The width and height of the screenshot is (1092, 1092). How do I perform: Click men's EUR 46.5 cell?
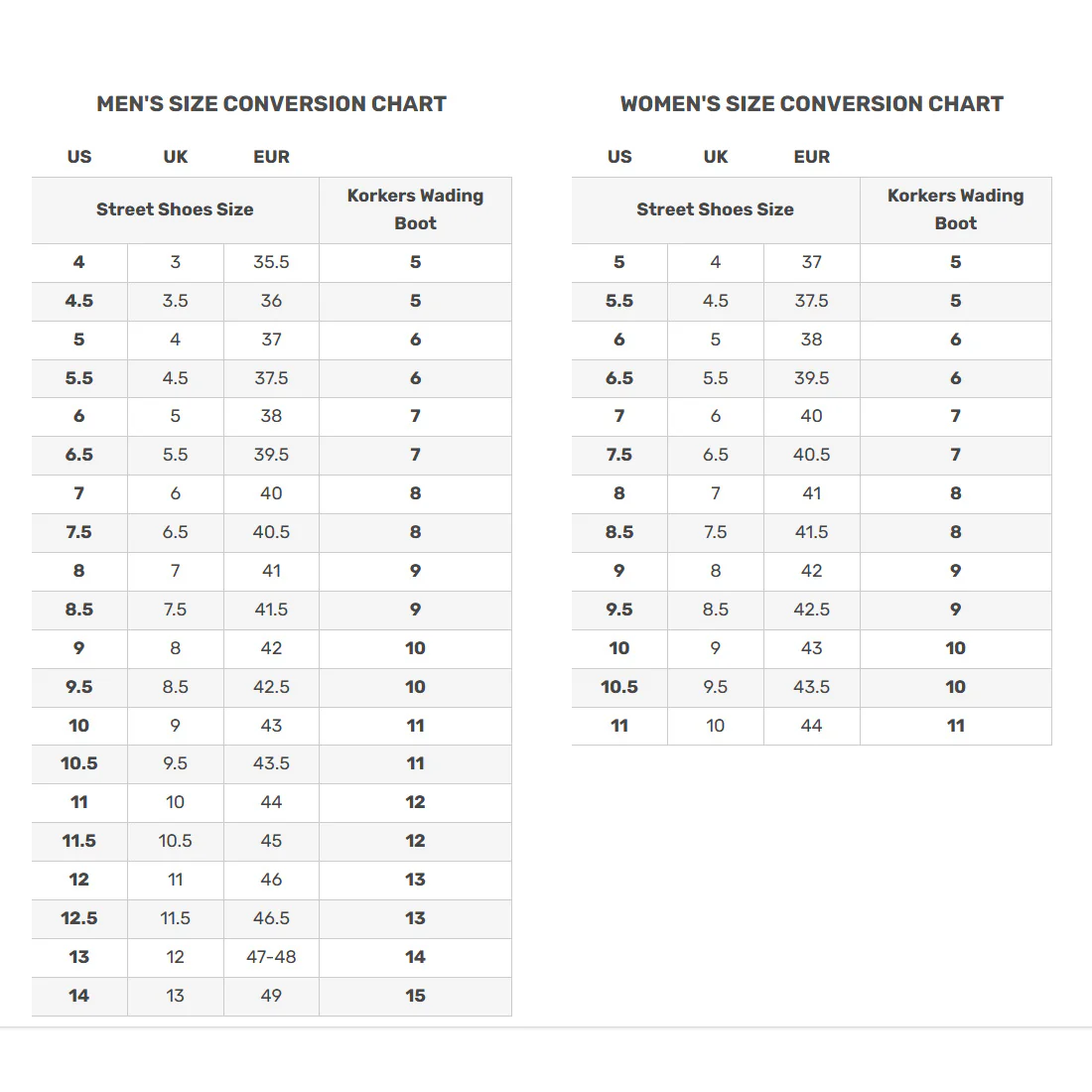click(272, 918)
